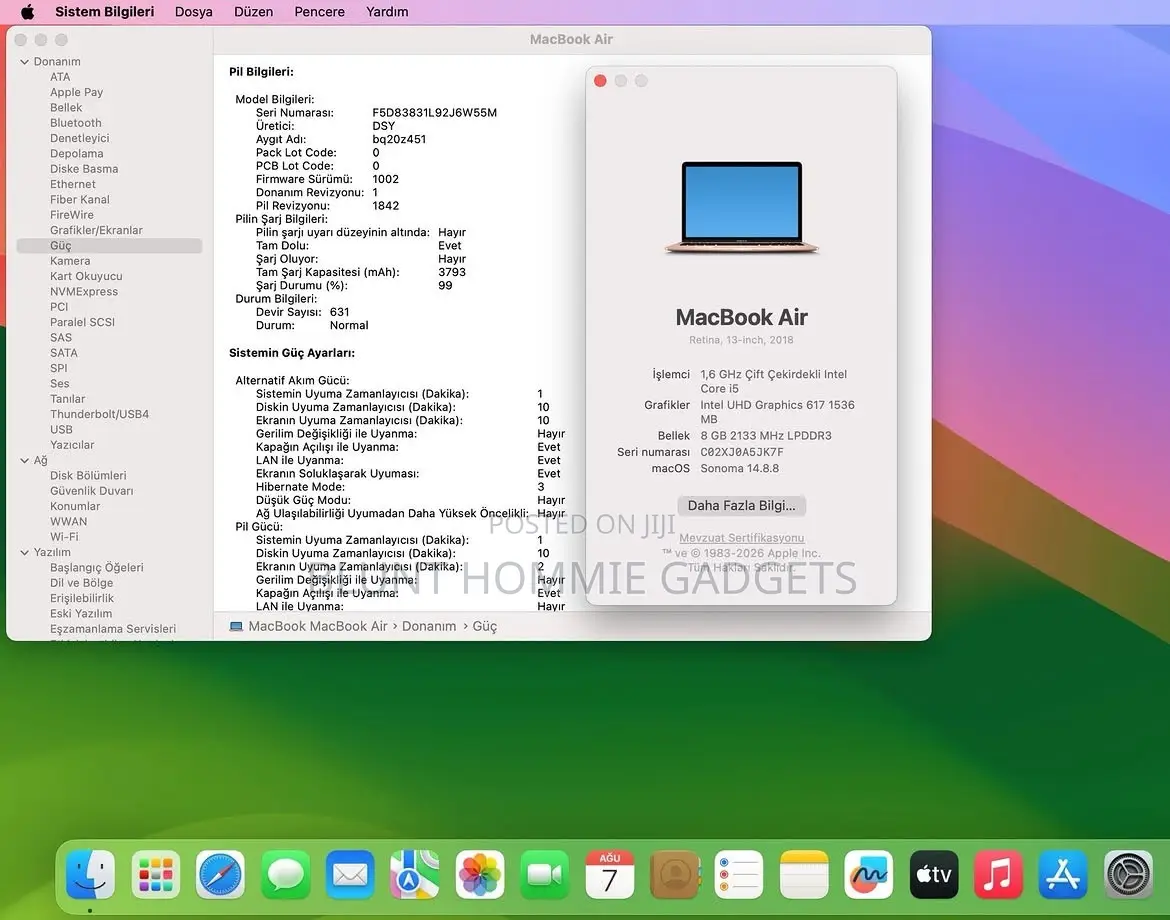Open Finder from the dock

(90, 874)
